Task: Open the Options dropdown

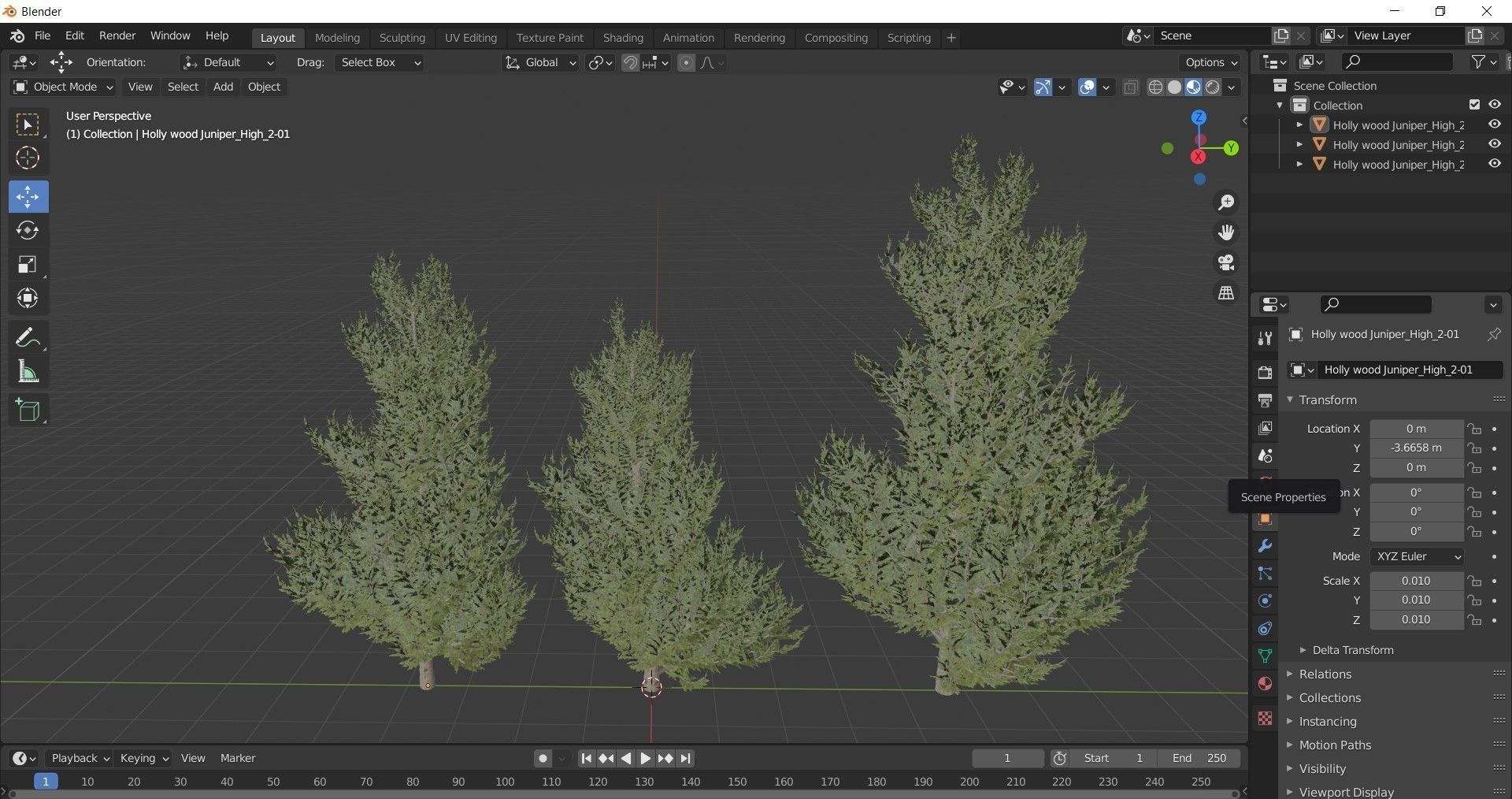Action: click(x=1210, y=62)
